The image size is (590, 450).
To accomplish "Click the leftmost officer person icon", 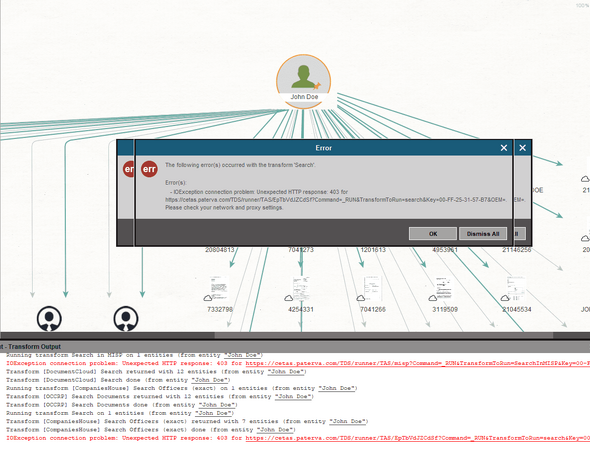I will [49, 319].
